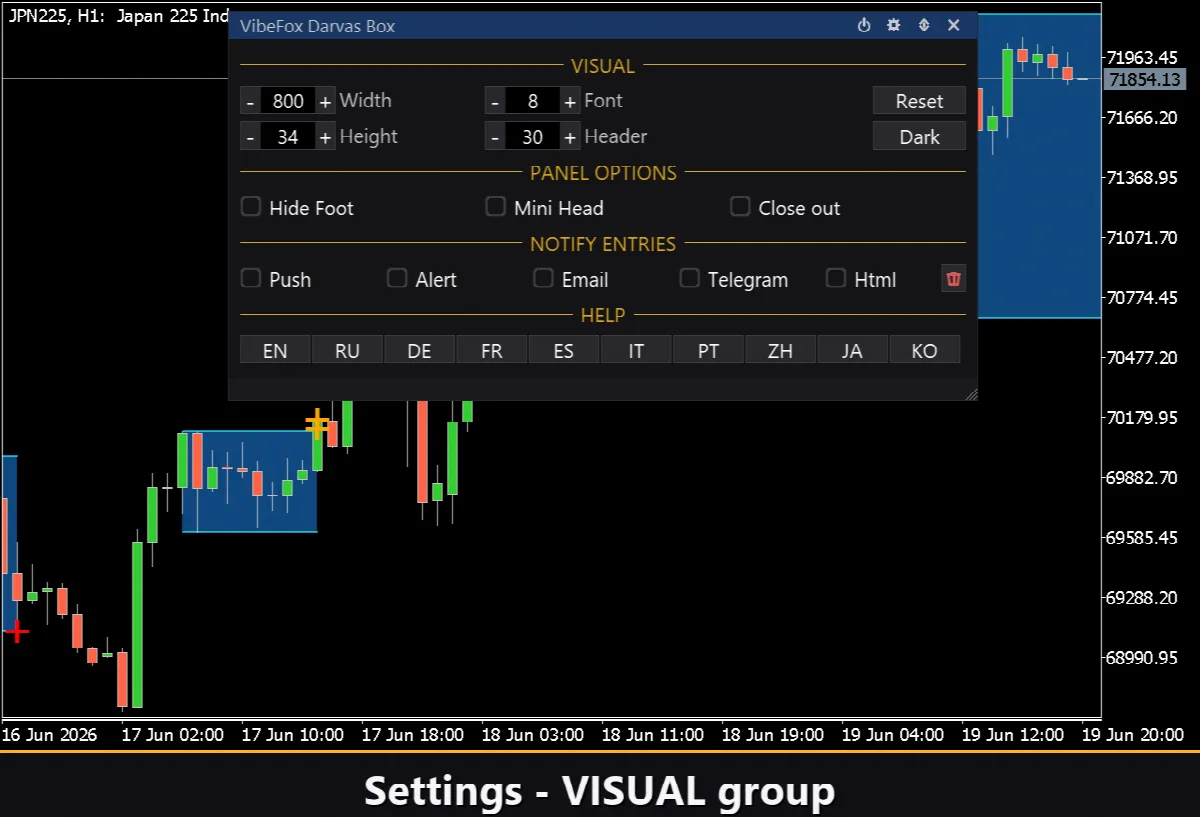The height and width of the screenshot is (817, 1200).
Task: Select JA help language
Action: pyautogui.click(x=852, y=350)
